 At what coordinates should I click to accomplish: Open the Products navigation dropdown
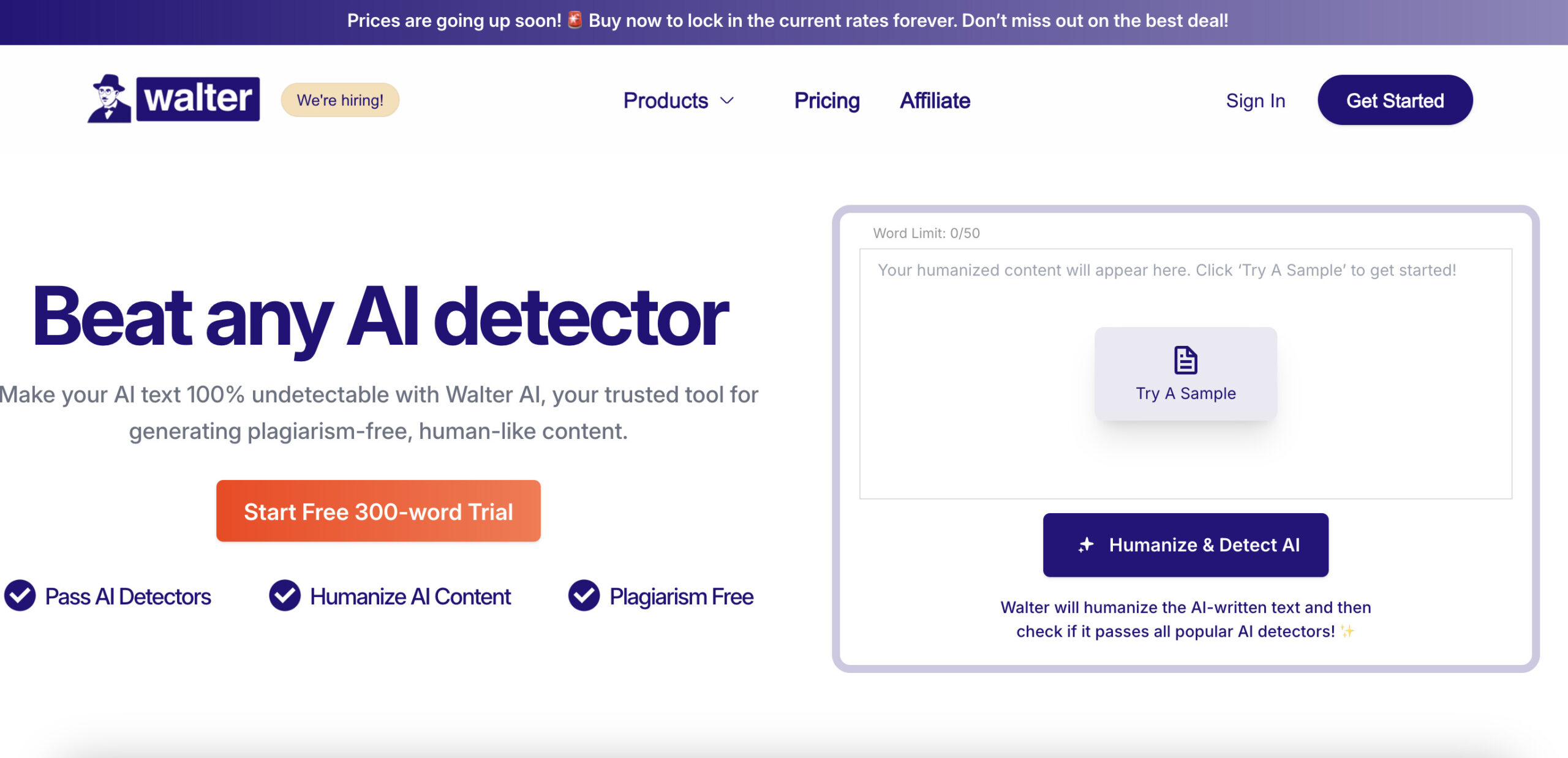[x=679, y=99]
